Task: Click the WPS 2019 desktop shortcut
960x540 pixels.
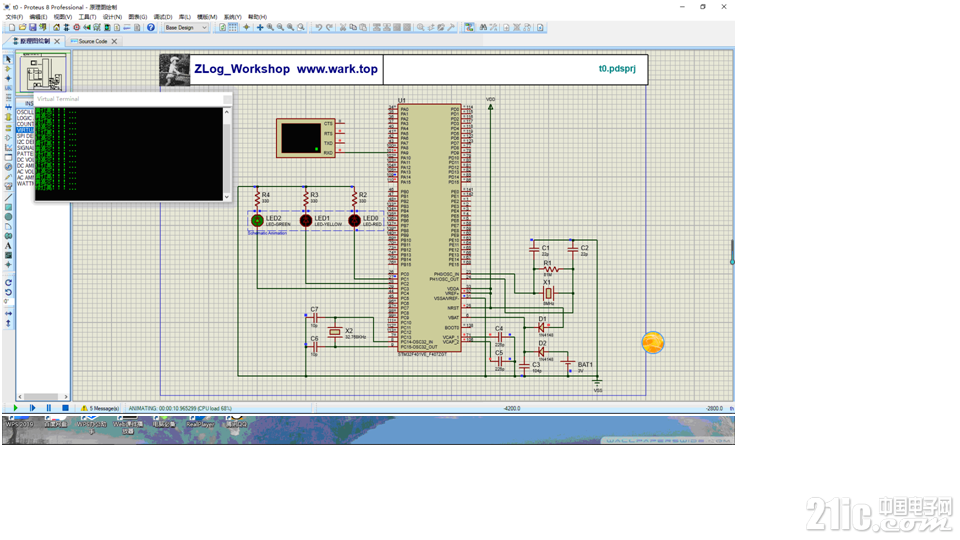Action: [19, 424]
